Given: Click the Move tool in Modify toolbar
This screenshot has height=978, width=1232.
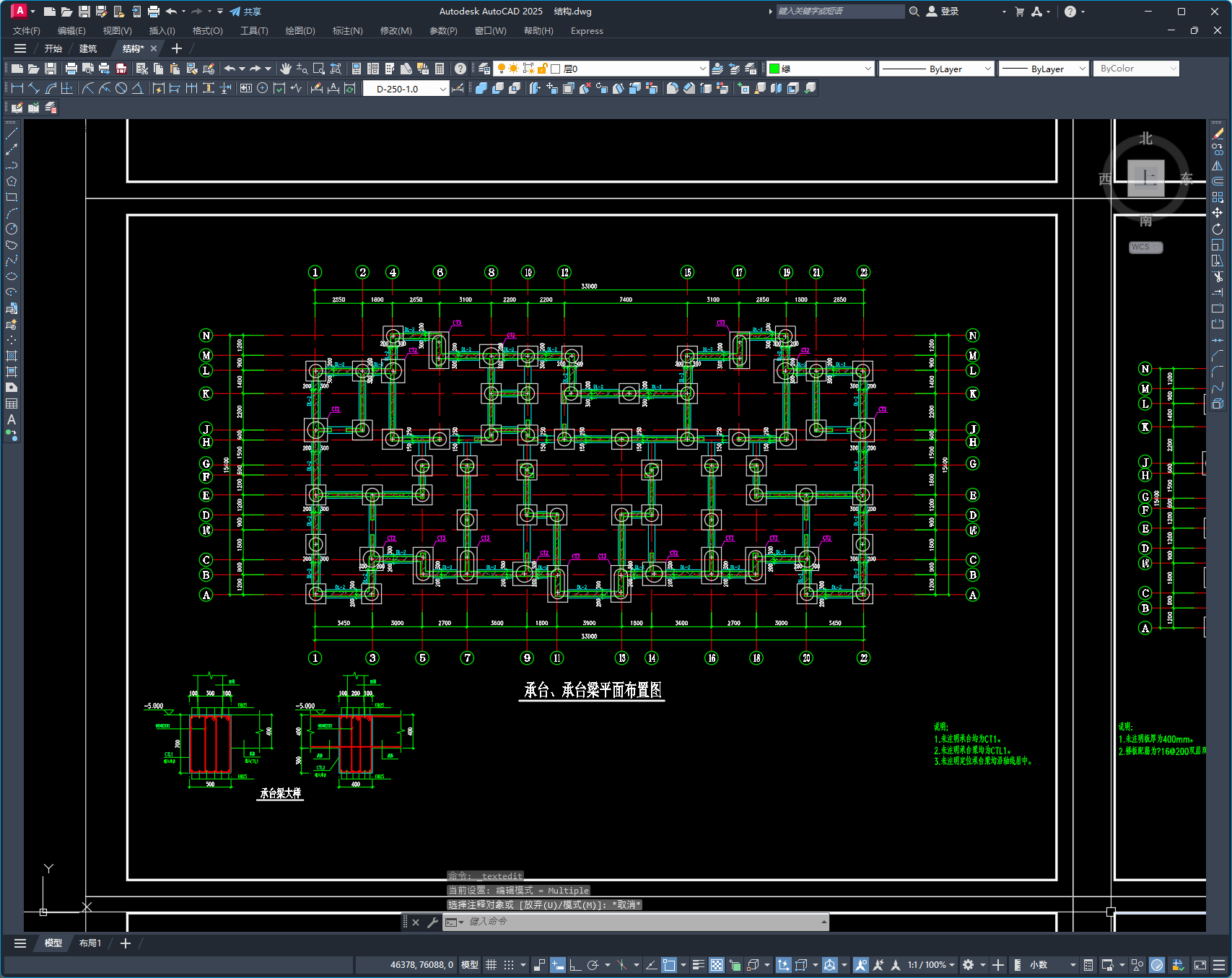Looking at the screenshot, I should (x=1218, y=213).
